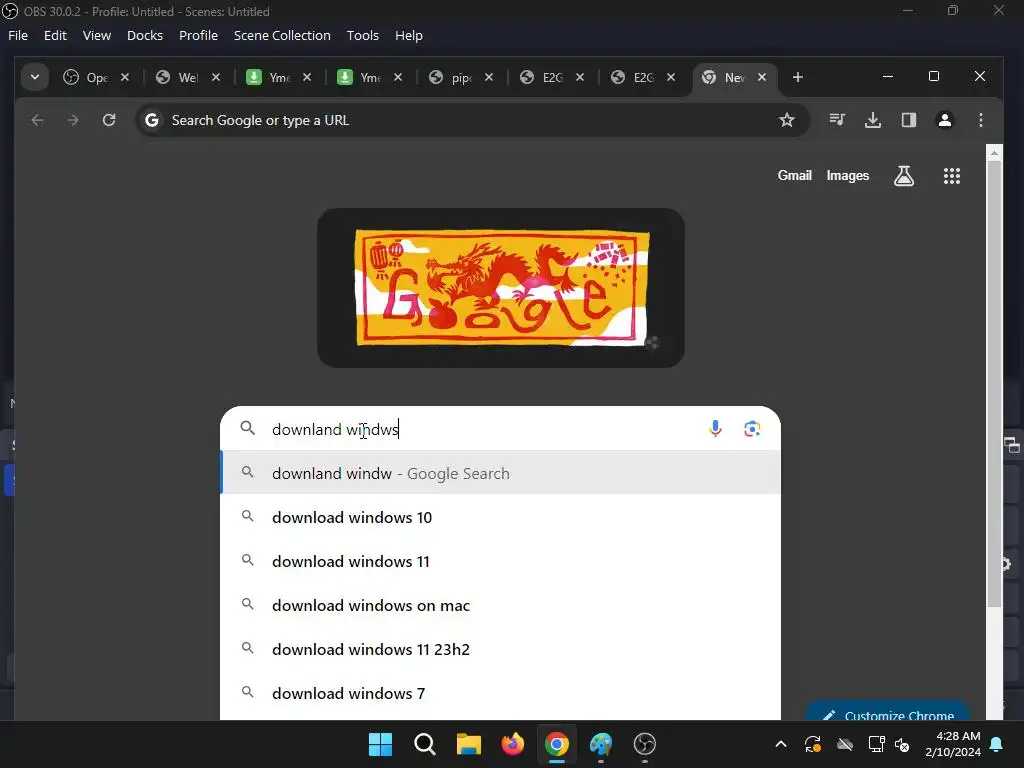Open Chrome media controls icon
Viewport: 1024px width, 768px height.
[x=837, y=120]
